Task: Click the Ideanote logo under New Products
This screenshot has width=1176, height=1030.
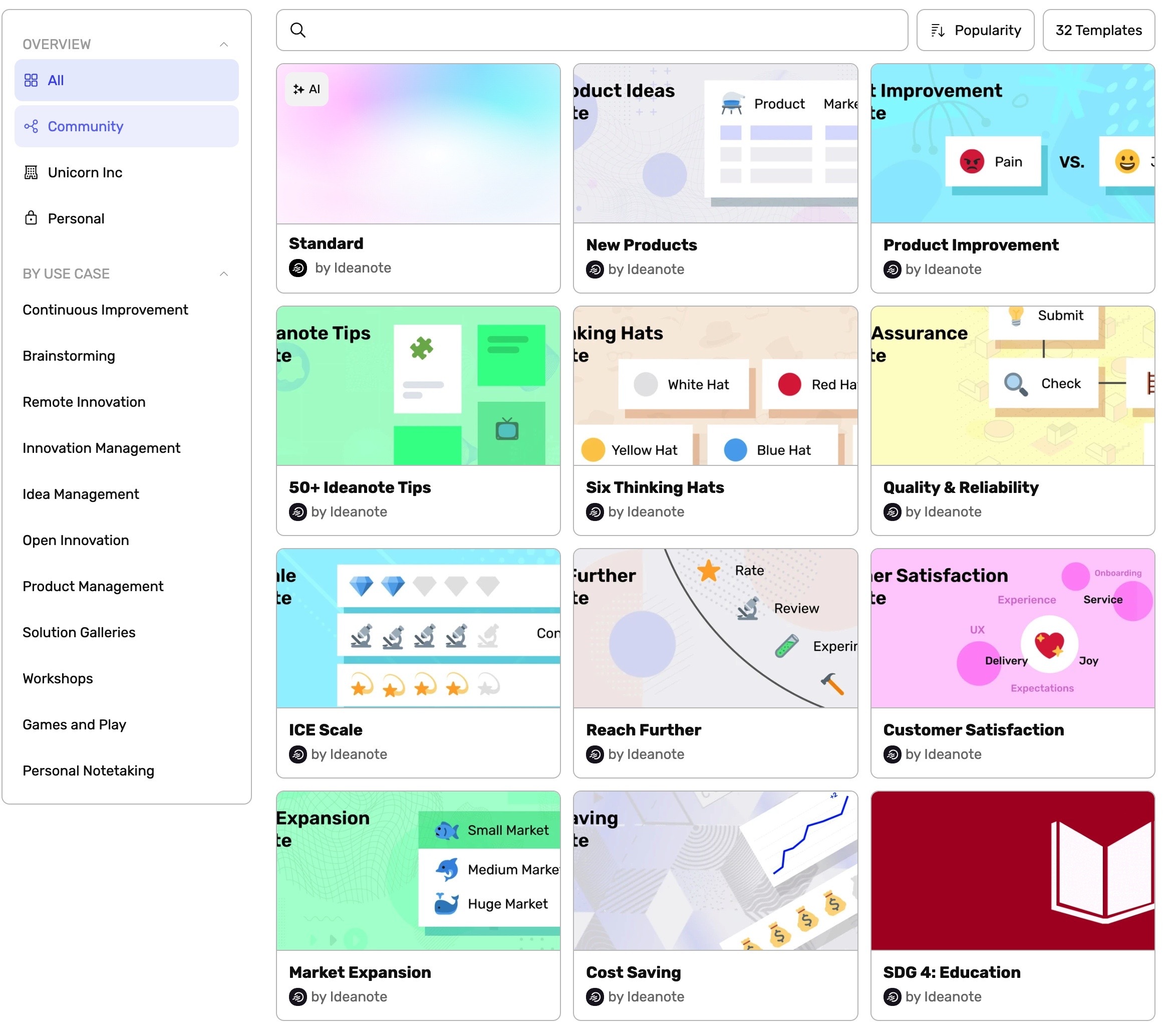Action: pyautogui.click(x=594, y=269)
